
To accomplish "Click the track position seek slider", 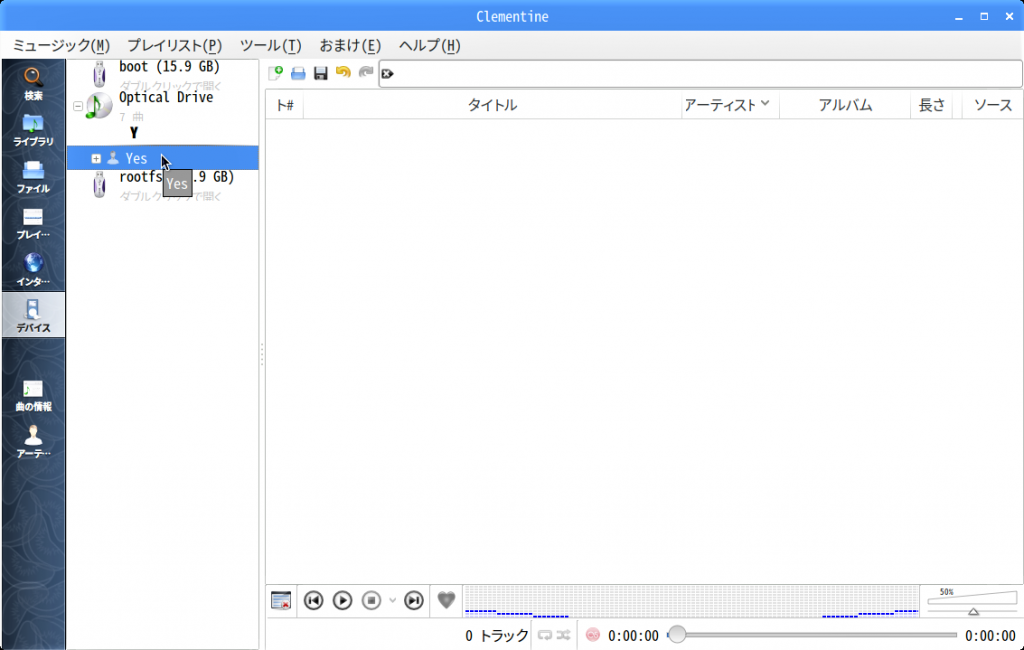I will pos(812,635).
